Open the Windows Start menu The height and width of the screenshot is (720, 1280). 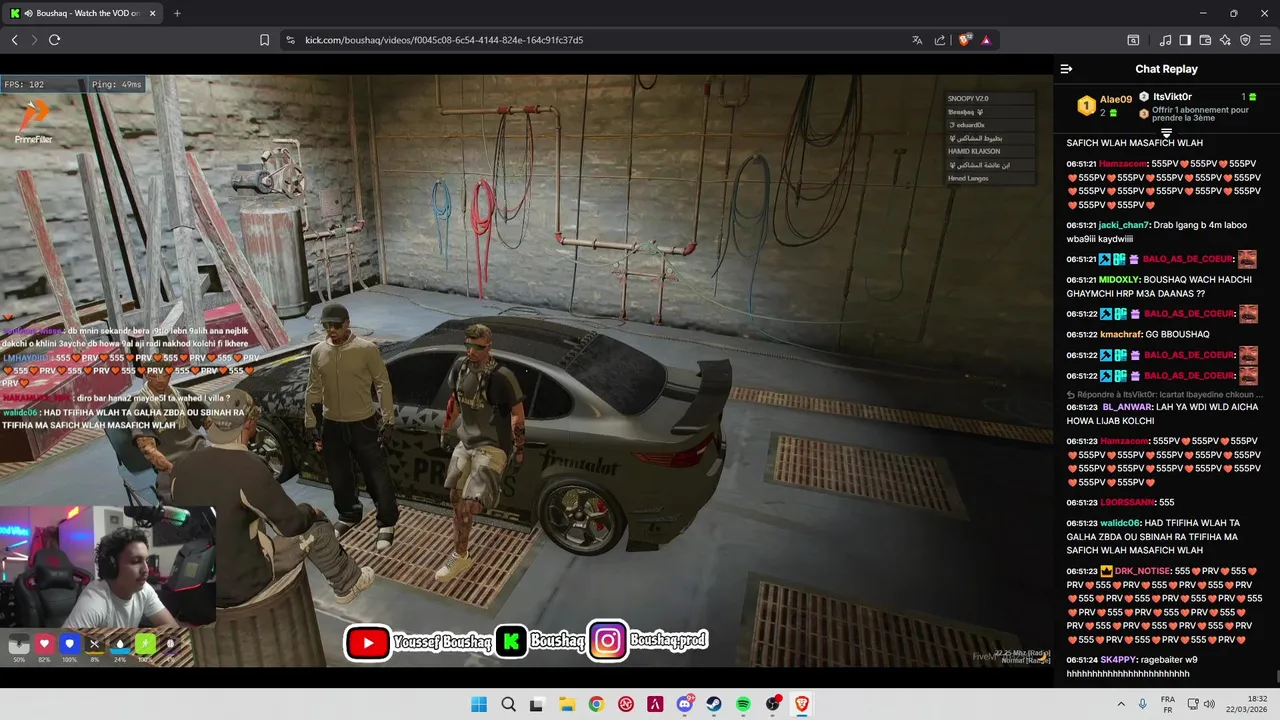[x=479, y=705]
